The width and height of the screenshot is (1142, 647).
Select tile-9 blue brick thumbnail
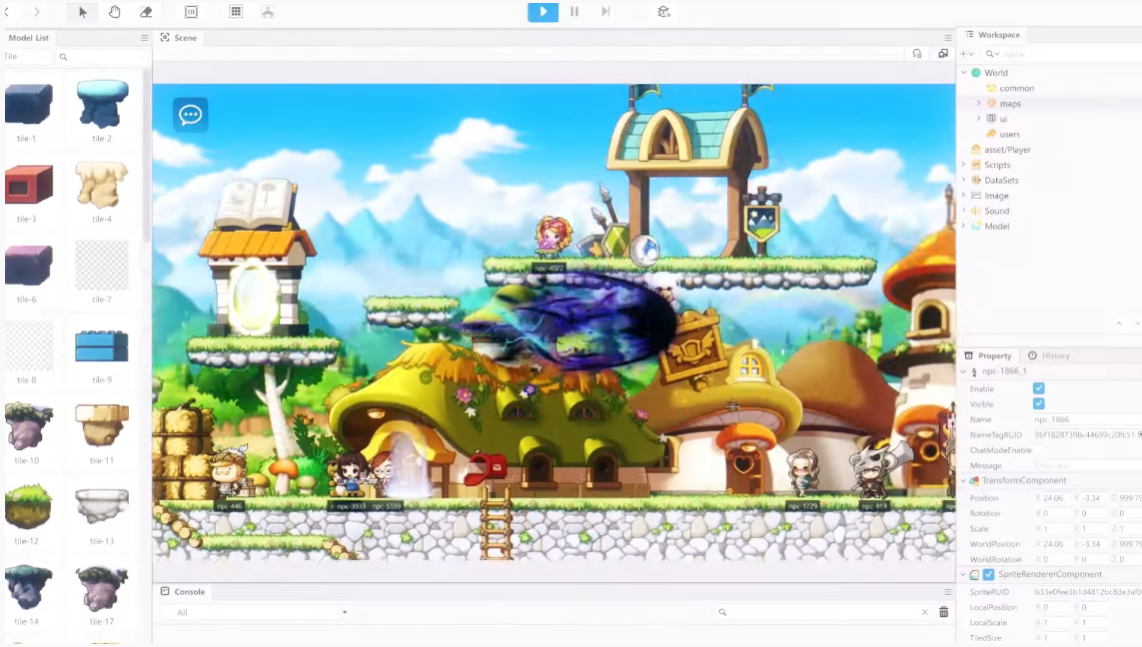(102, 346)
